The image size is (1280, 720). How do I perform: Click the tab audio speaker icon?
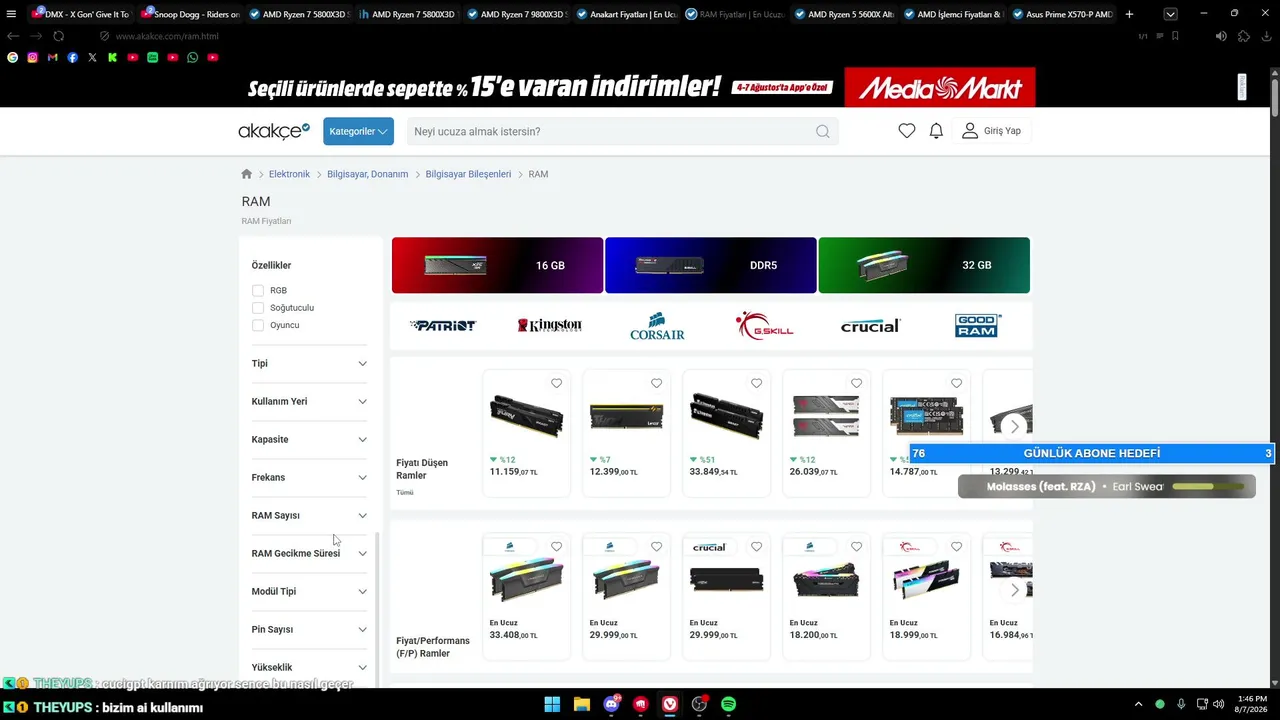point(1221,36)
